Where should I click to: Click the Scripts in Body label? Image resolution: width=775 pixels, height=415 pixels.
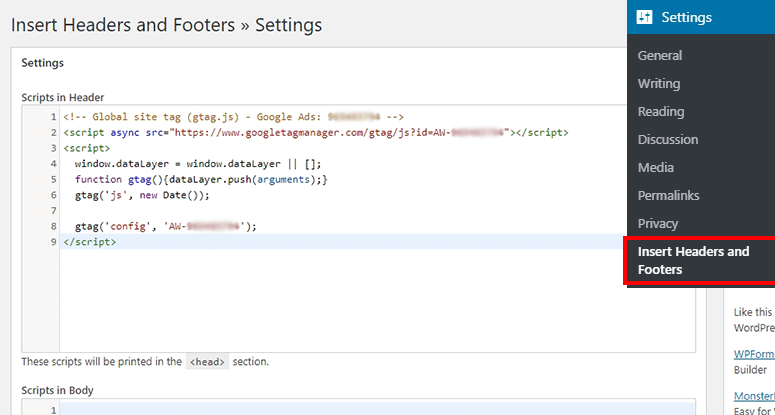coord(57,390)
